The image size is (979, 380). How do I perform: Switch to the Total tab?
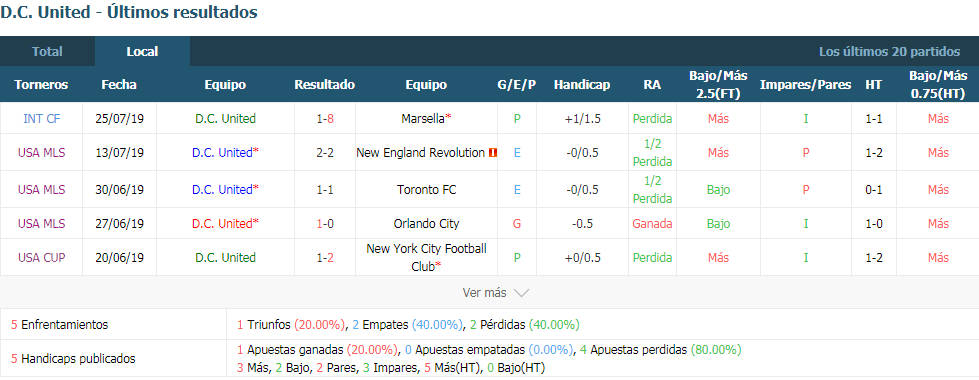47,51
